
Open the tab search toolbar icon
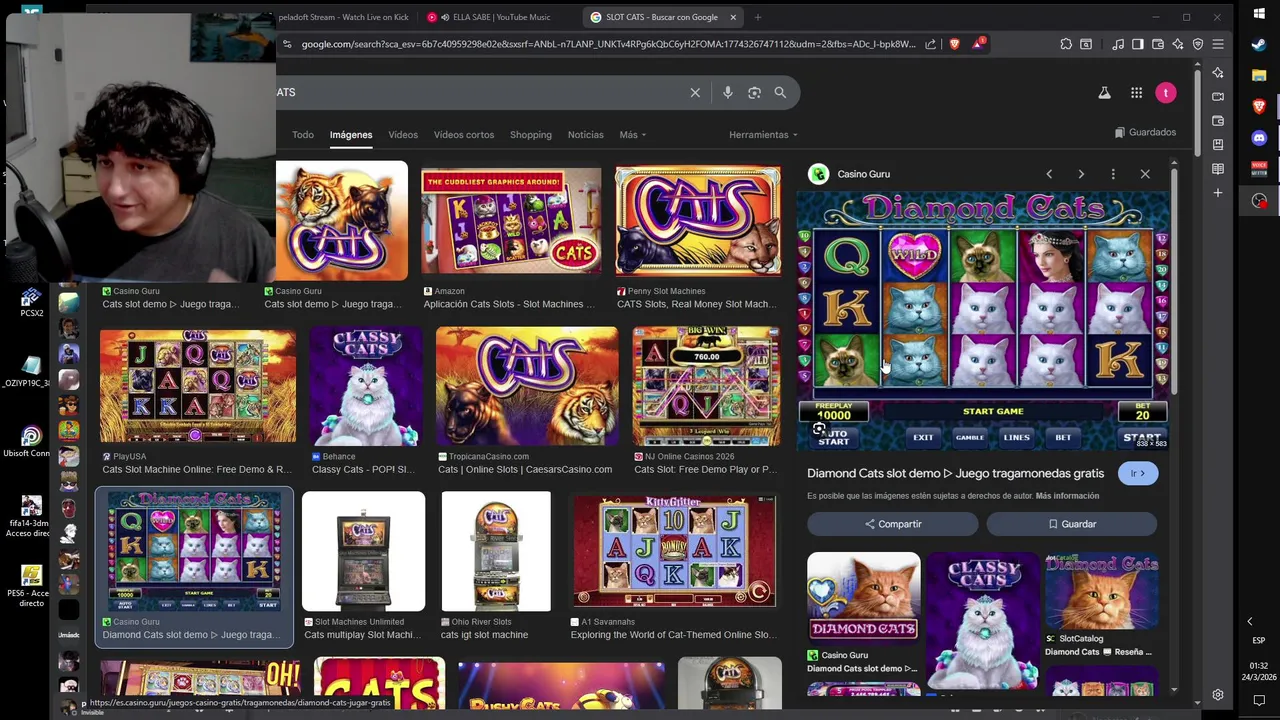[x=1086, y=44]
